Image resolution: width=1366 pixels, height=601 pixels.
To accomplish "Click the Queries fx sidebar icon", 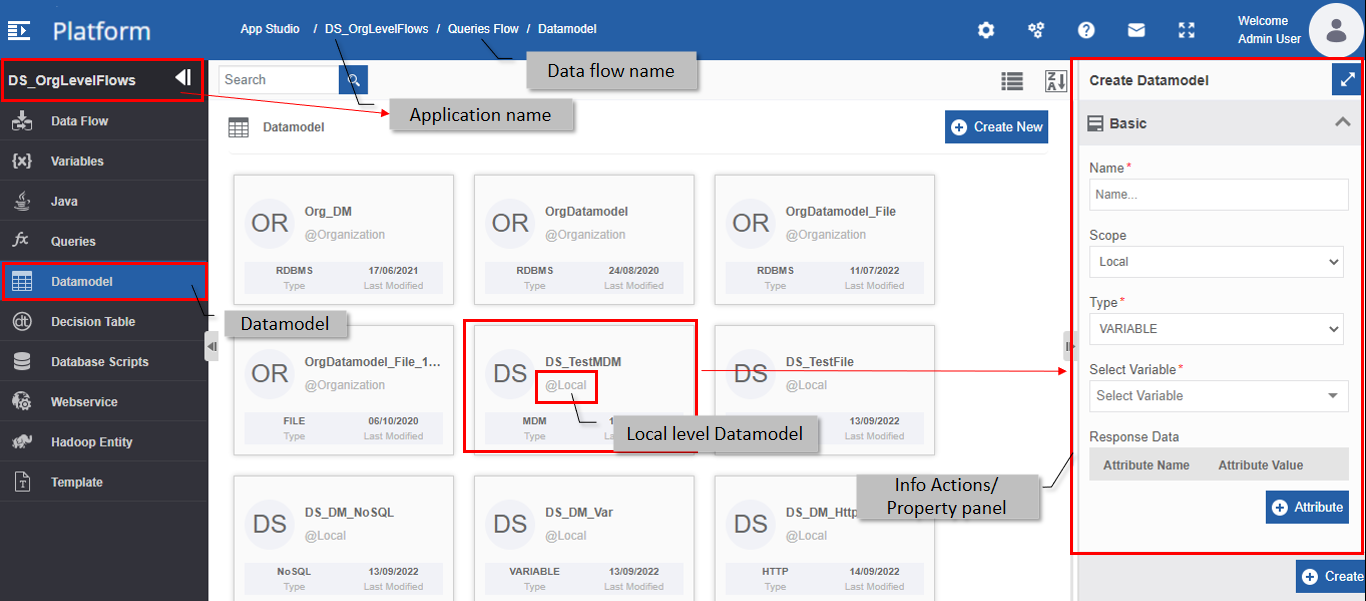I will click(x=21, y=241).
